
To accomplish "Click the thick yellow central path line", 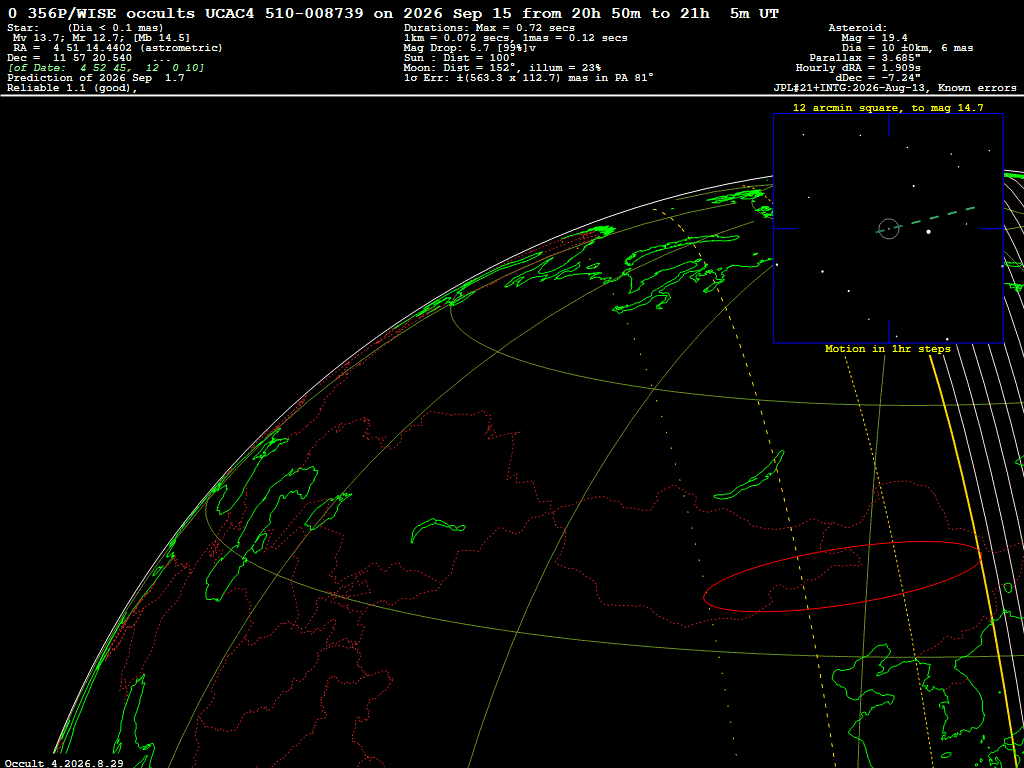I will (973, 522).
